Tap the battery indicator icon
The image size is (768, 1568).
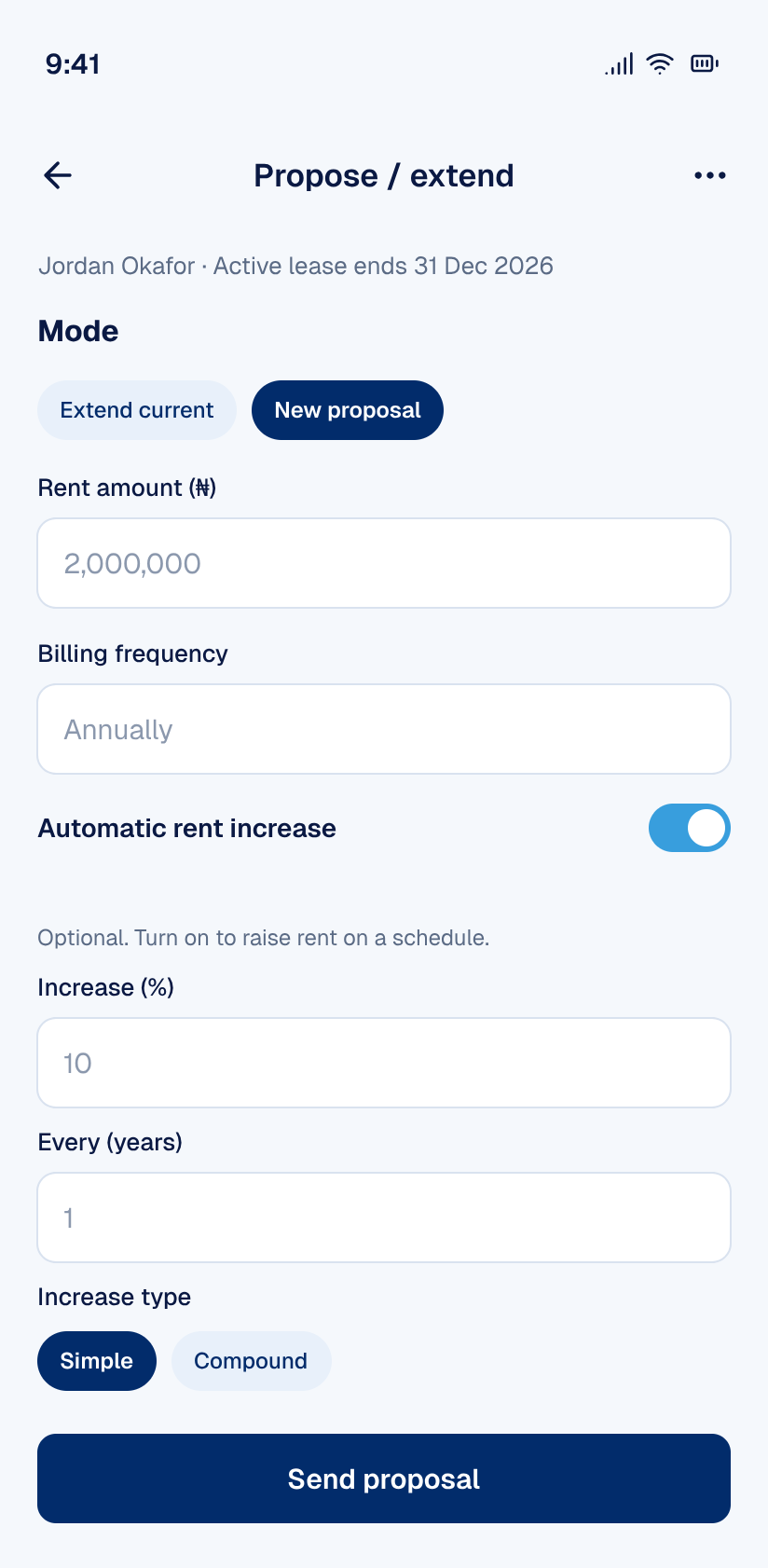click(705, 63)
